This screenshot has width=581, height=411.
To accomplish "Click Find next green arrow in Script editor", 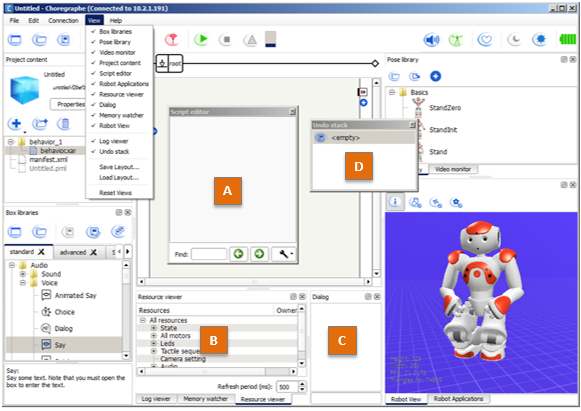I will pos(259,254).
